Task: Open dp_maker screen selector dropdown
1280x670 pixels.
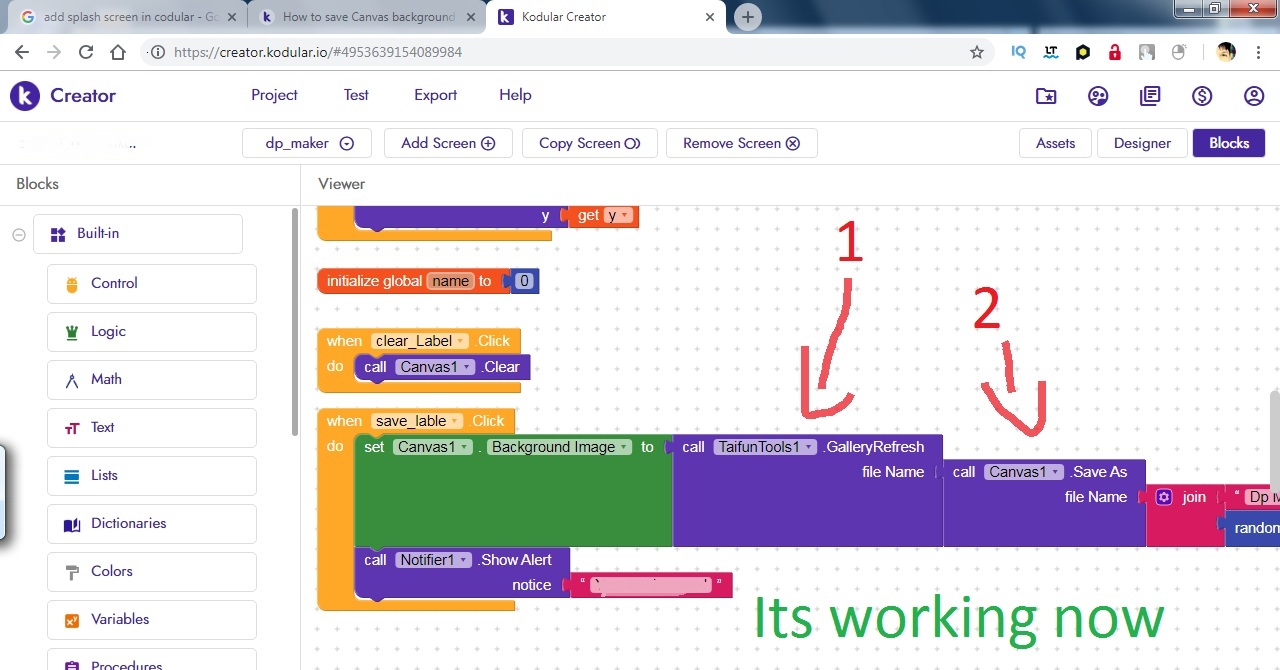Action: (x=307, y=143)
